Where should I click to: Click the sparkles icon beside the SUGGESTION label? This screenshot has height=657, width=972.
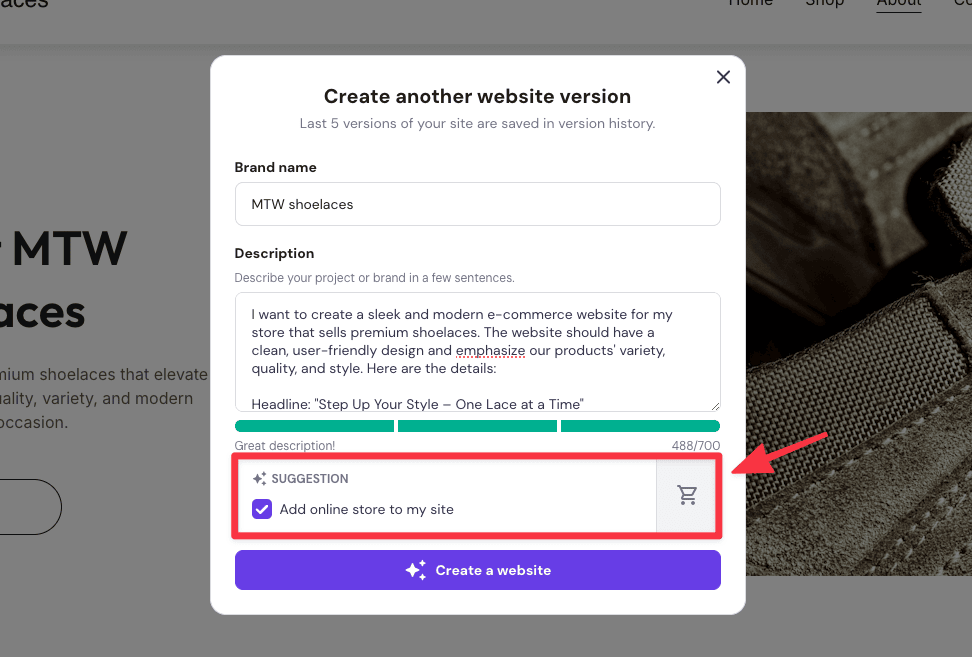(258, 478)
